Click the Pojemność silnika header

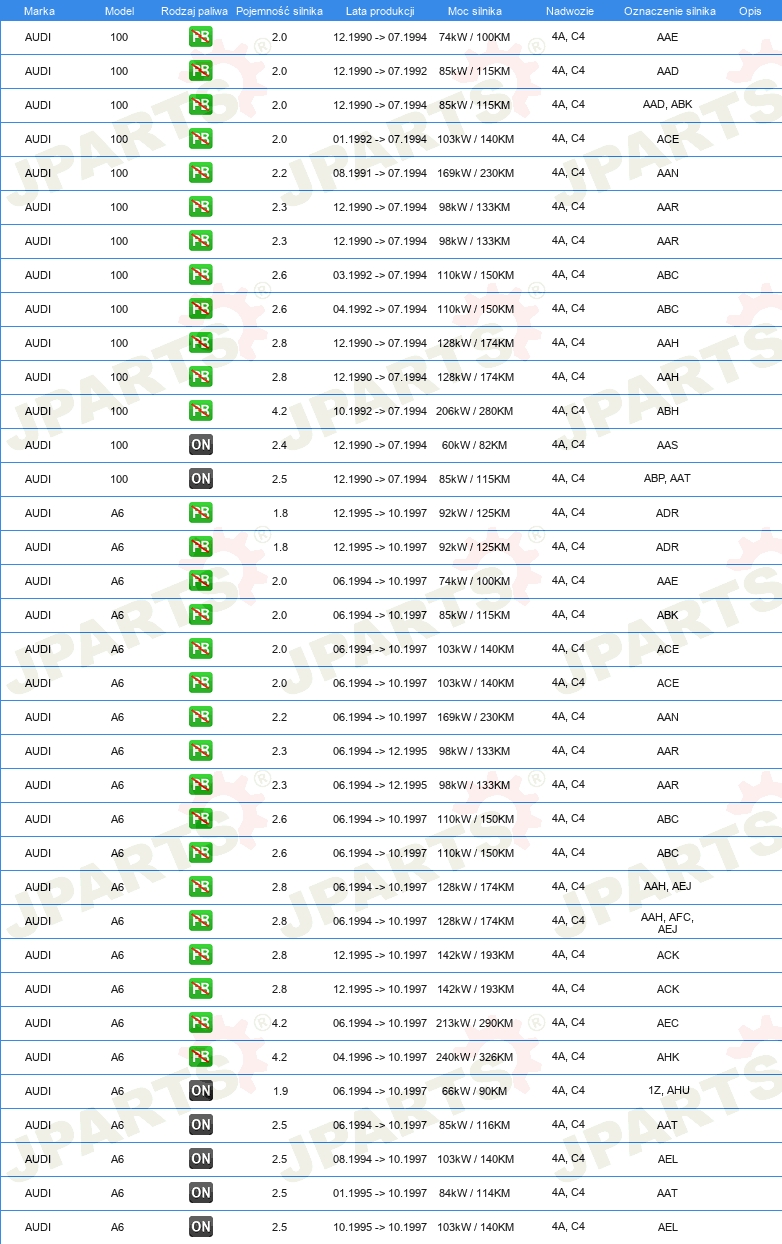279,10
